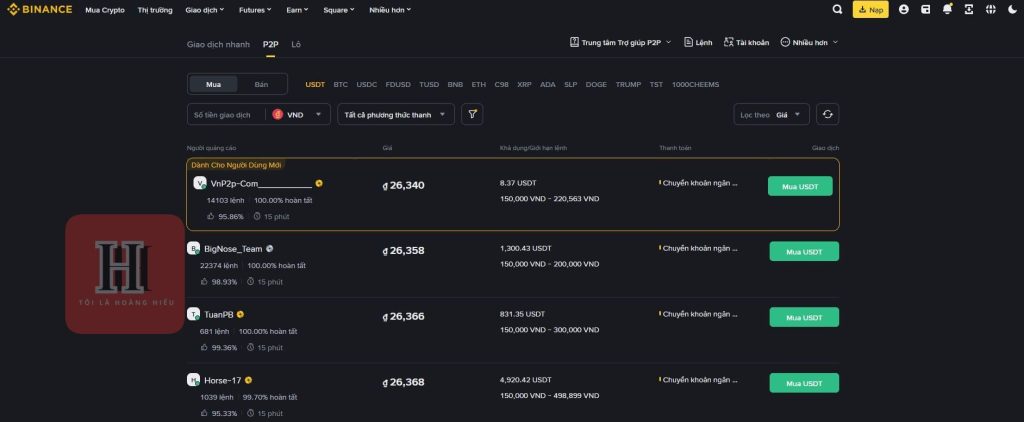Open BigNose_Team advertiser profile link

233,249
